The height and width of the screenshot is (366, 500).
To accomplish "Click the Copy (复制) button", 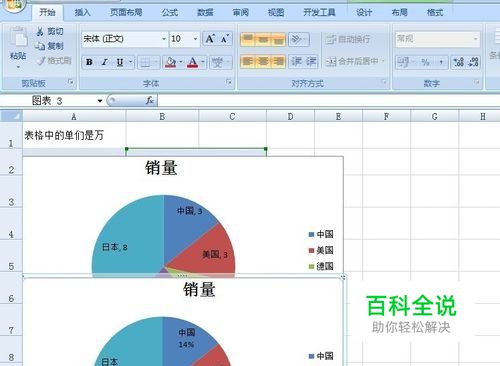I will click(x=50, y=46).
